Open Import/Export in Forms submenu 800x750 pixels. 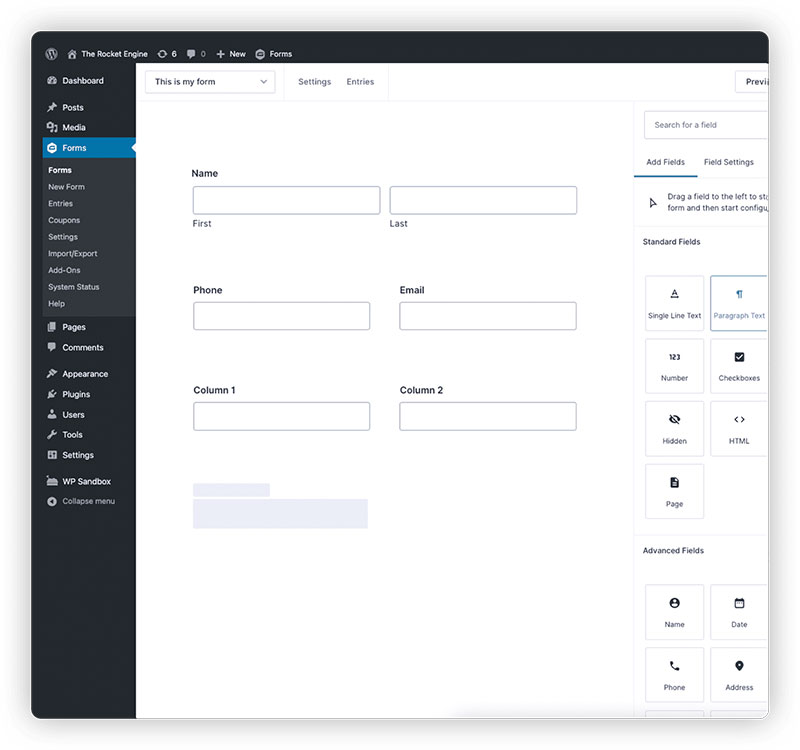tap(73, 254)
